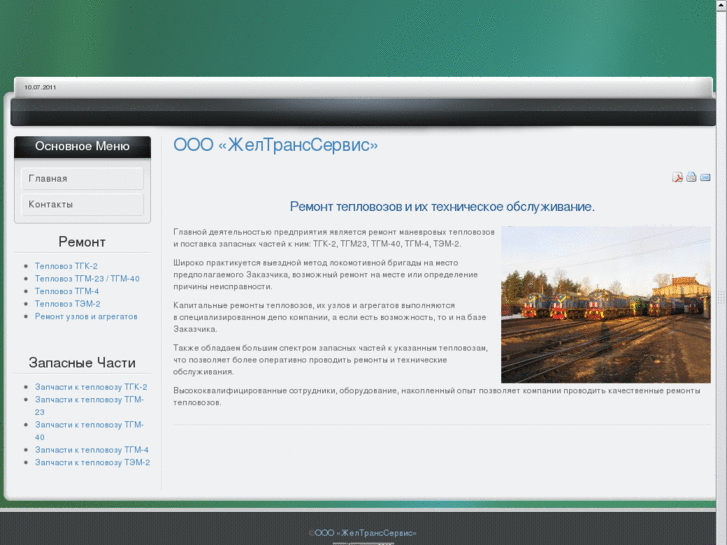Click the Основное Меню header

pyautogui.click(x=82, y=147)
